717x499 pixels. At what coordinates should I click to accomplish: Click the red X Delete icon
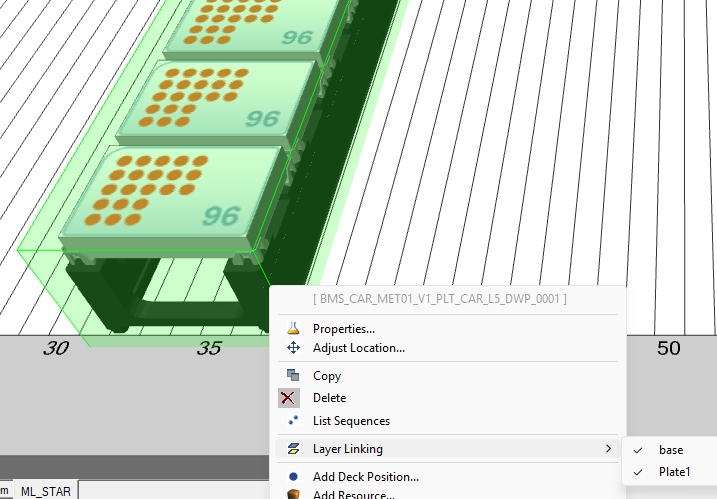coord(289,398)
